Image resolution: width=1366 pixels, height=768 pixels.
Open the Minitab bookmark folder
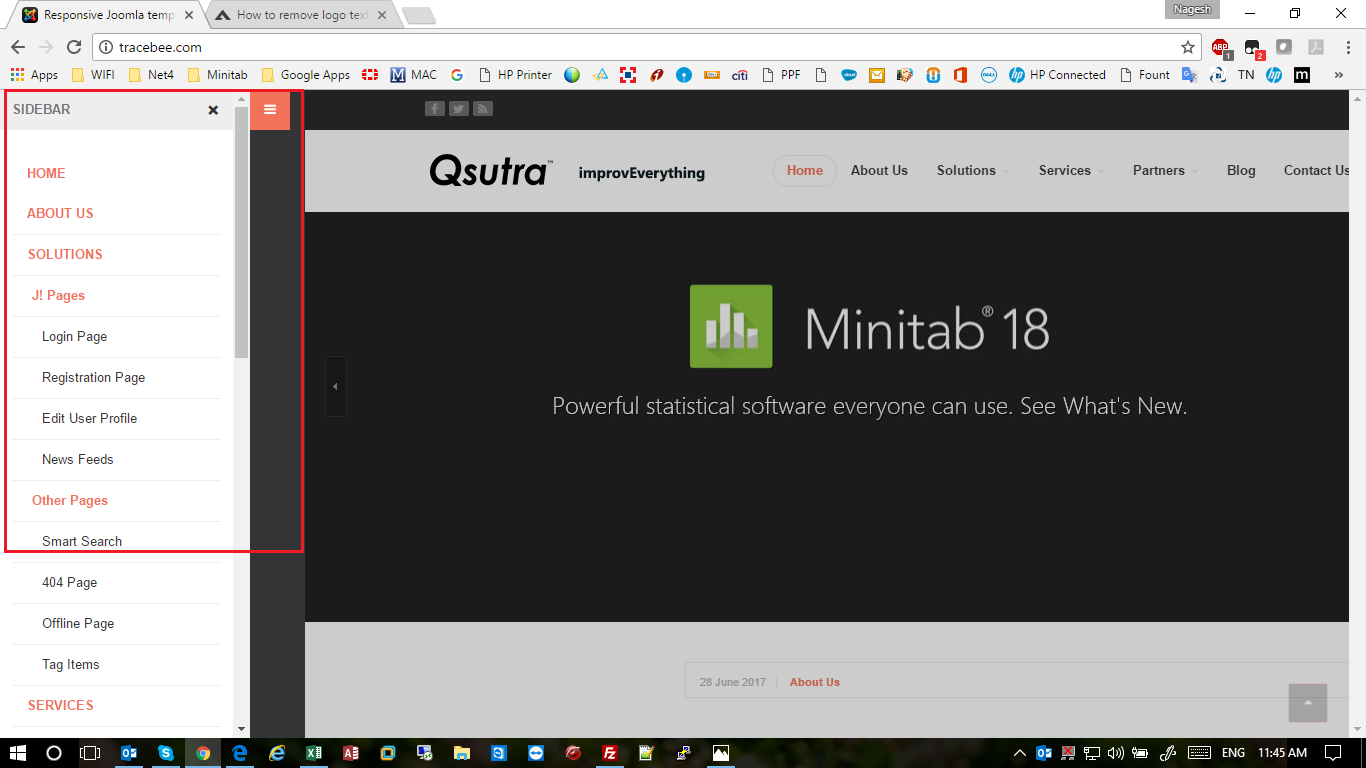(x=217, y=75)
